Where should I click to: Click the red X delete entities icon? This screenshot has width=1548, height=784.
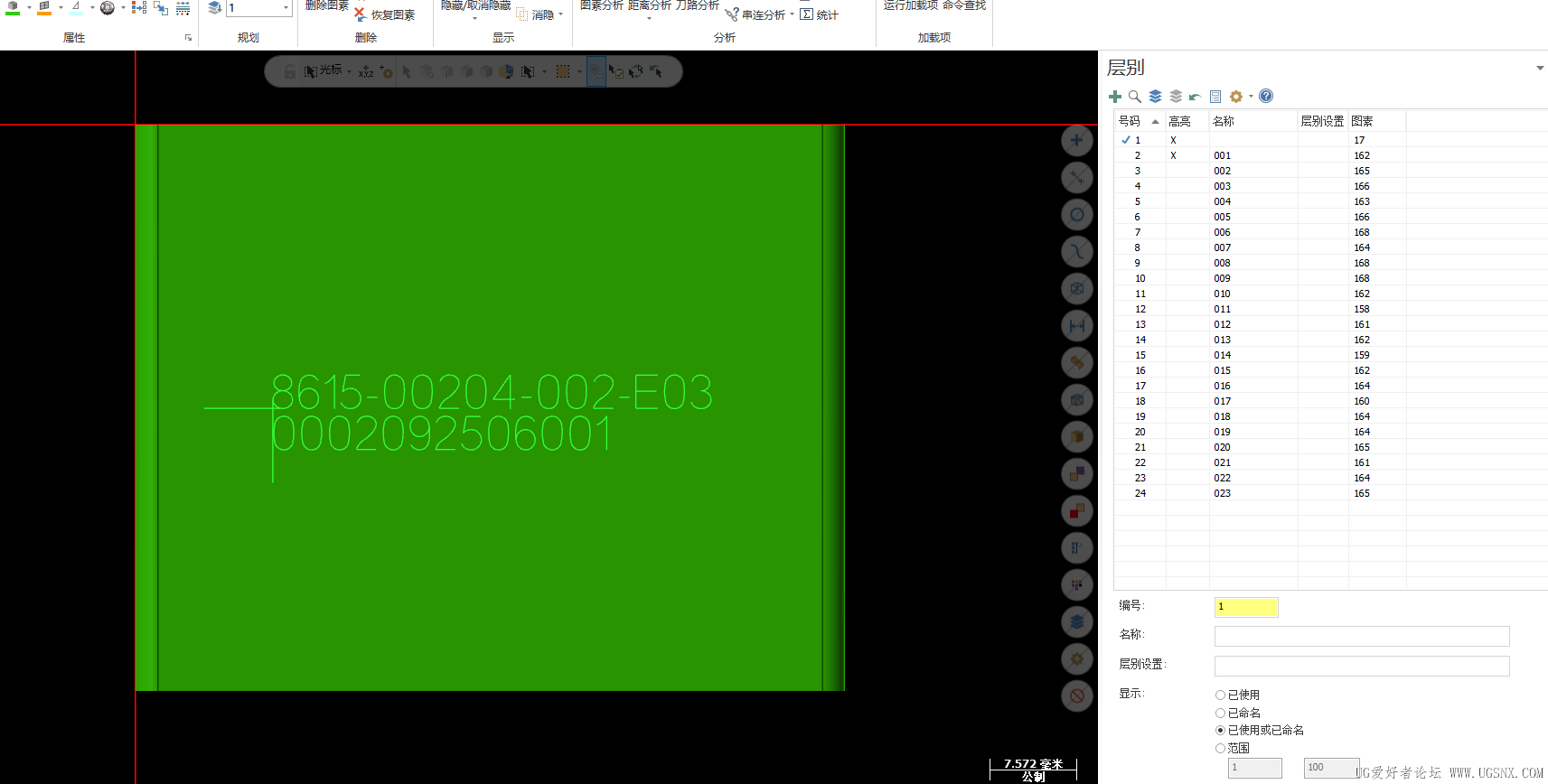coord(360,14)
